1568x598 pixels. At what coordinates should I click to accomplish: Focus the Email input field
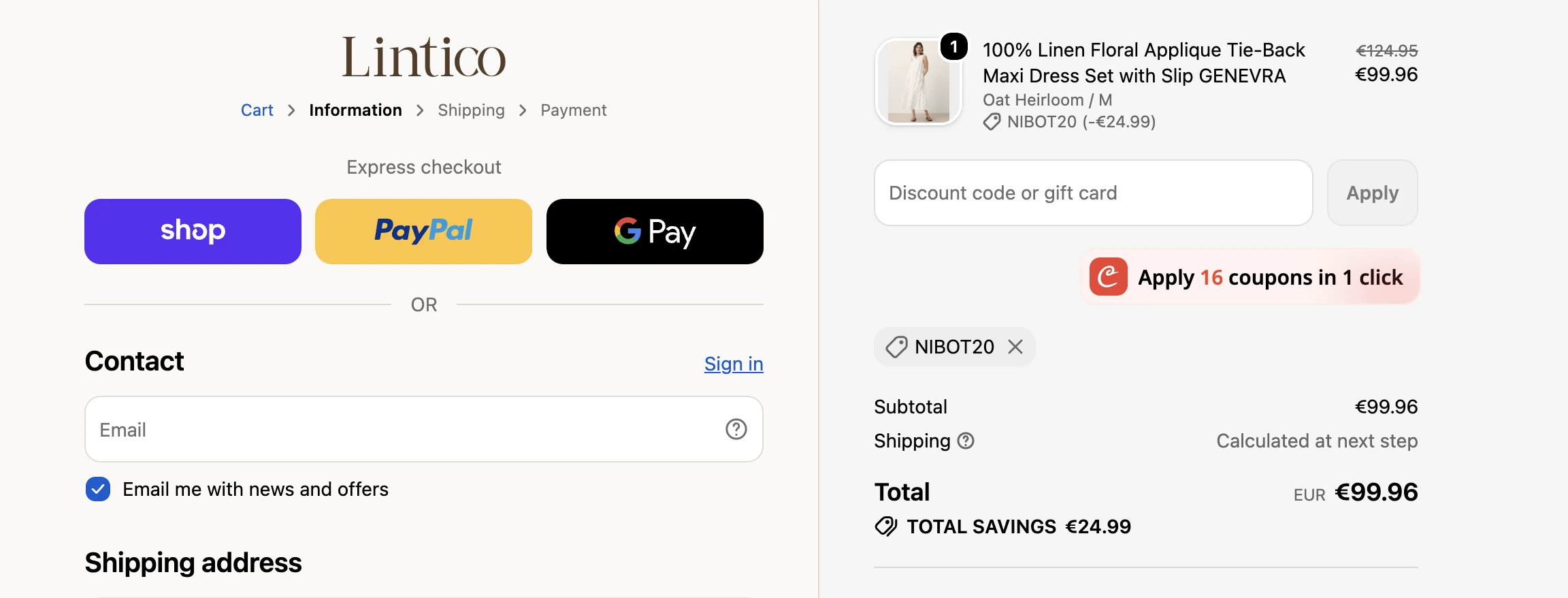coord(423,429)
